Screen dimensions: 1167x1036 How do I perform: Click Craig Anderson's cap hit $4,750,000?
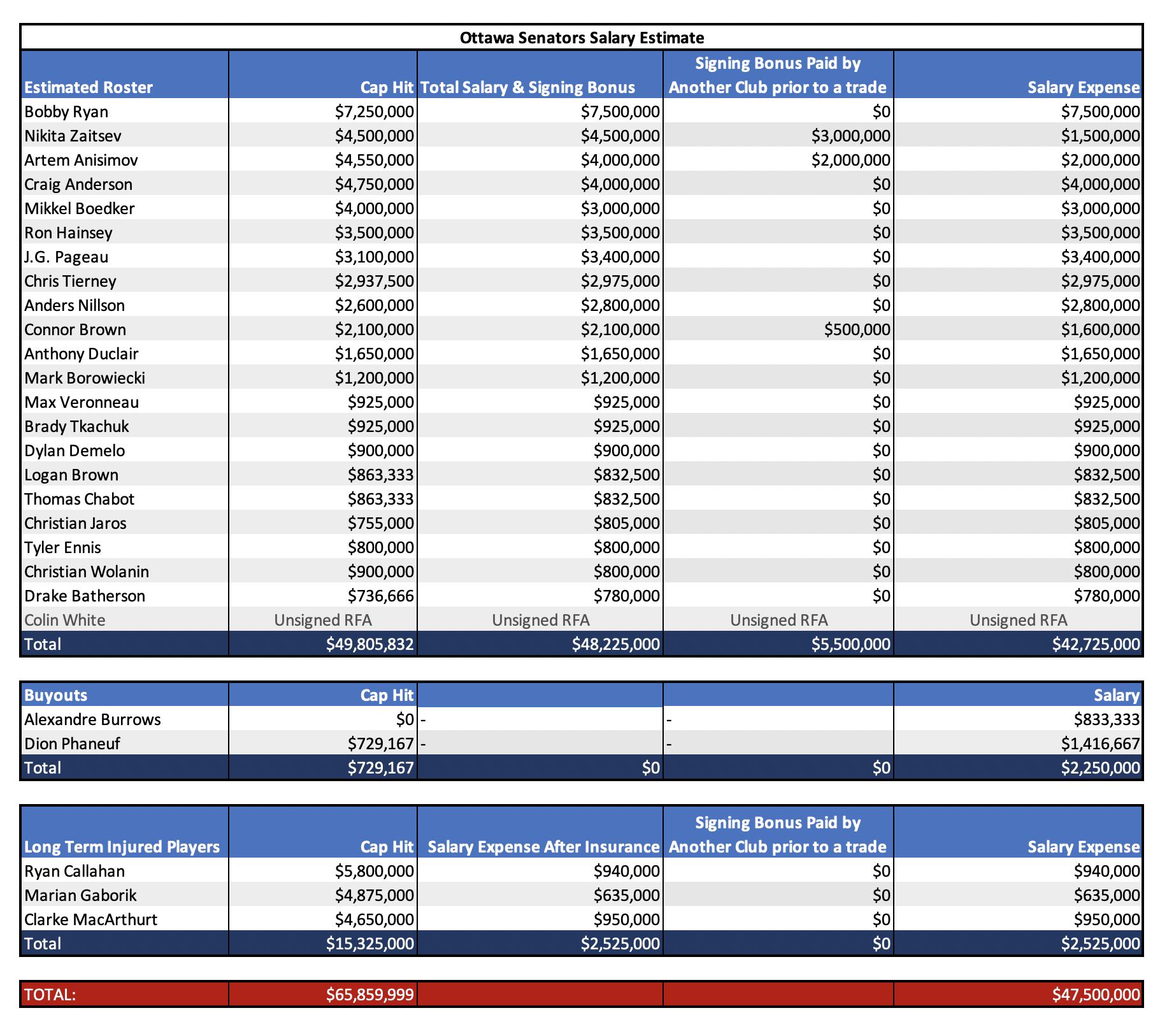click(323, 184)
